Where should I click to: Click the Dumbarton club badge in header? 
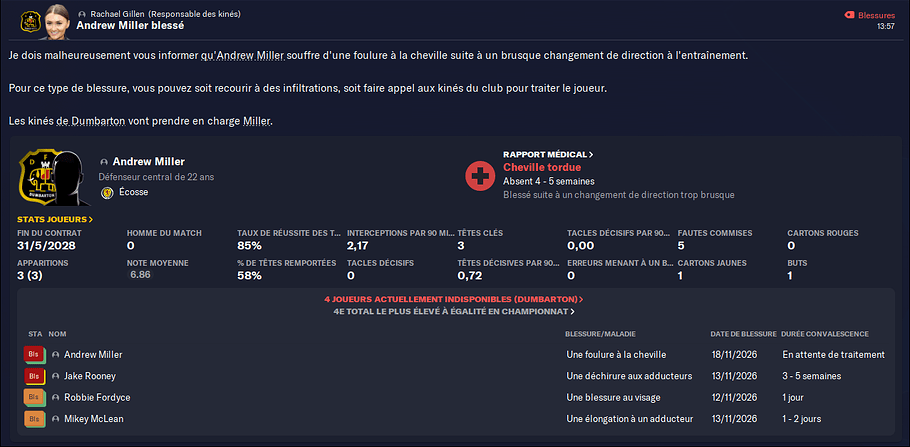point(28,21)
